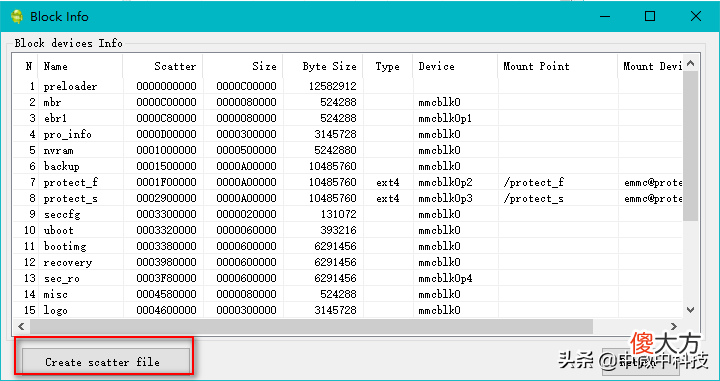
Task: Click device cell mmcblk0p3
Action: 445,198
